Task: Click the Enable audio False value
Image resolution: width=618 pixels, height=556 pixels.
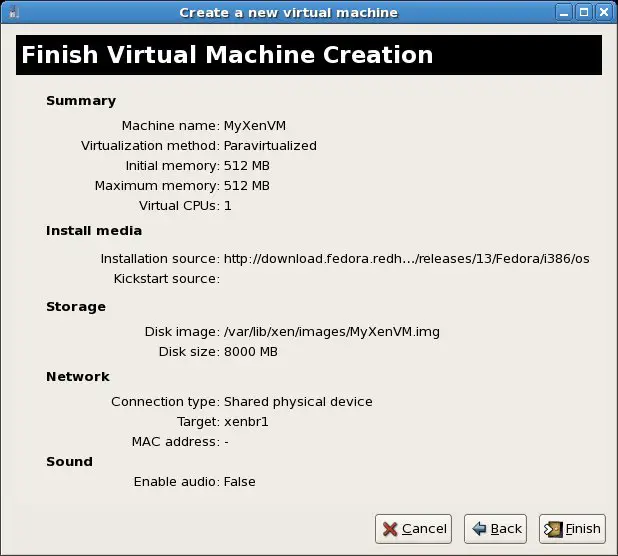Action: [239, 482]
